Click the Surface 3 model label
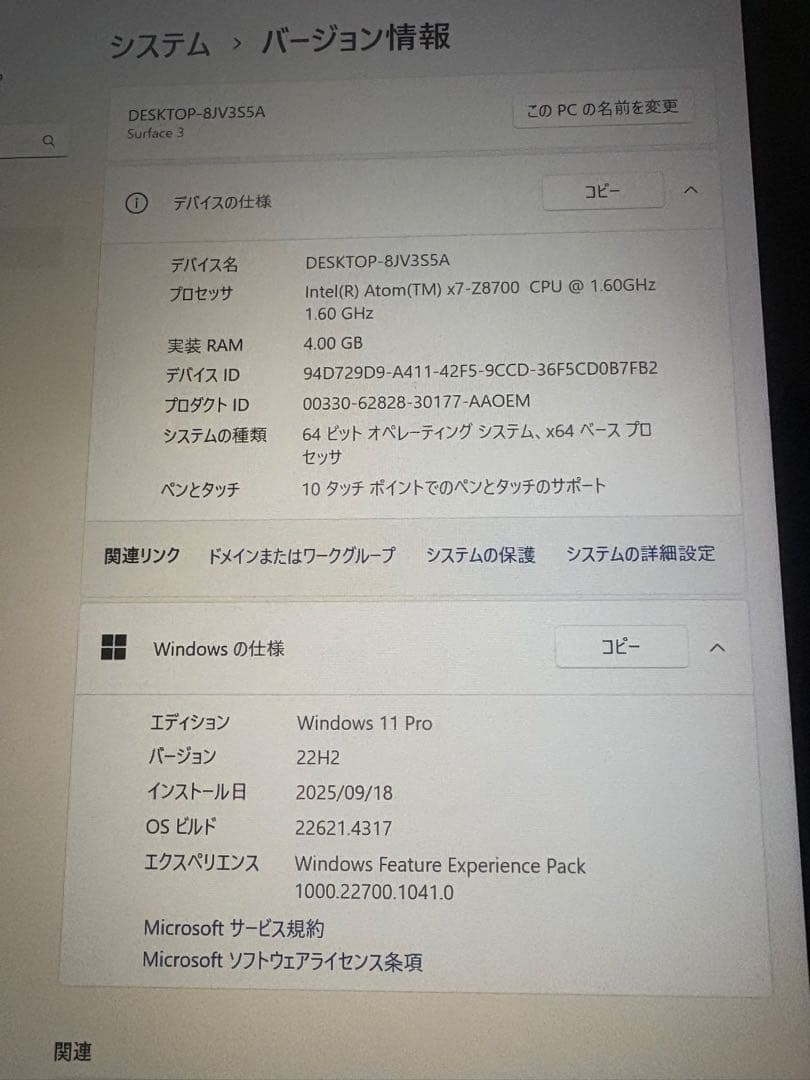The width and height of the screenshot is (810, 1080). (155, 133)
